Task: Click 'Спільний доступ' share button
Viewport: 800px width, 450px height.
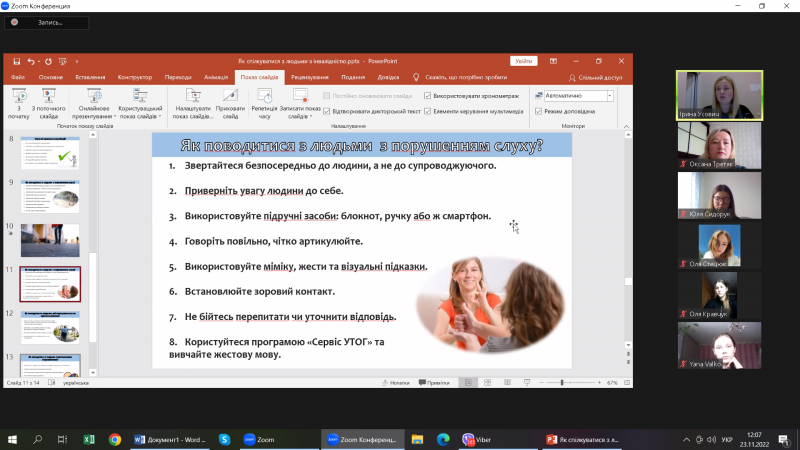Action: click(595, 77)
